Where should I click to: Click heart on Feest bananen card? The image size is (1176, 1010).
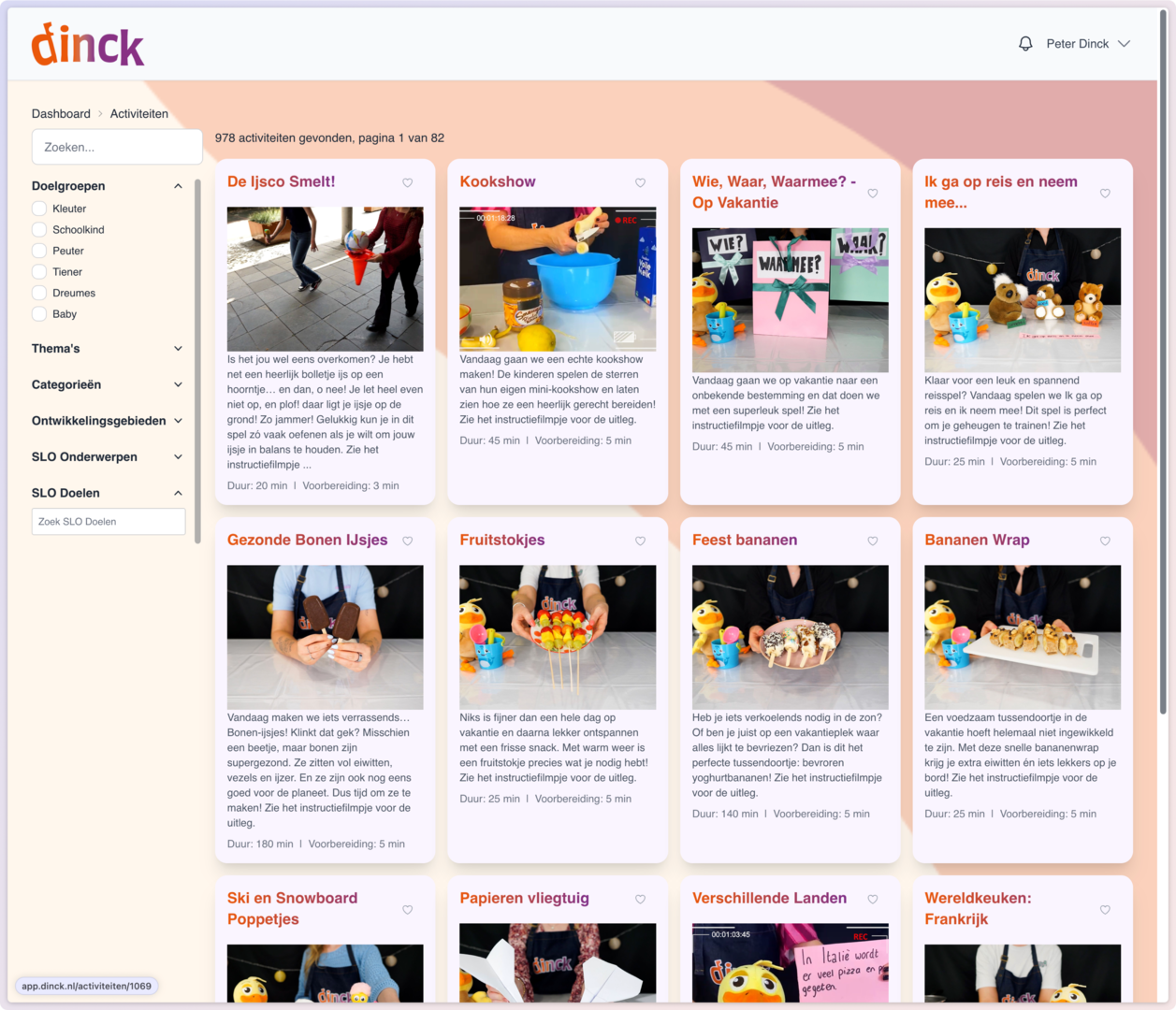click(873, 541)
